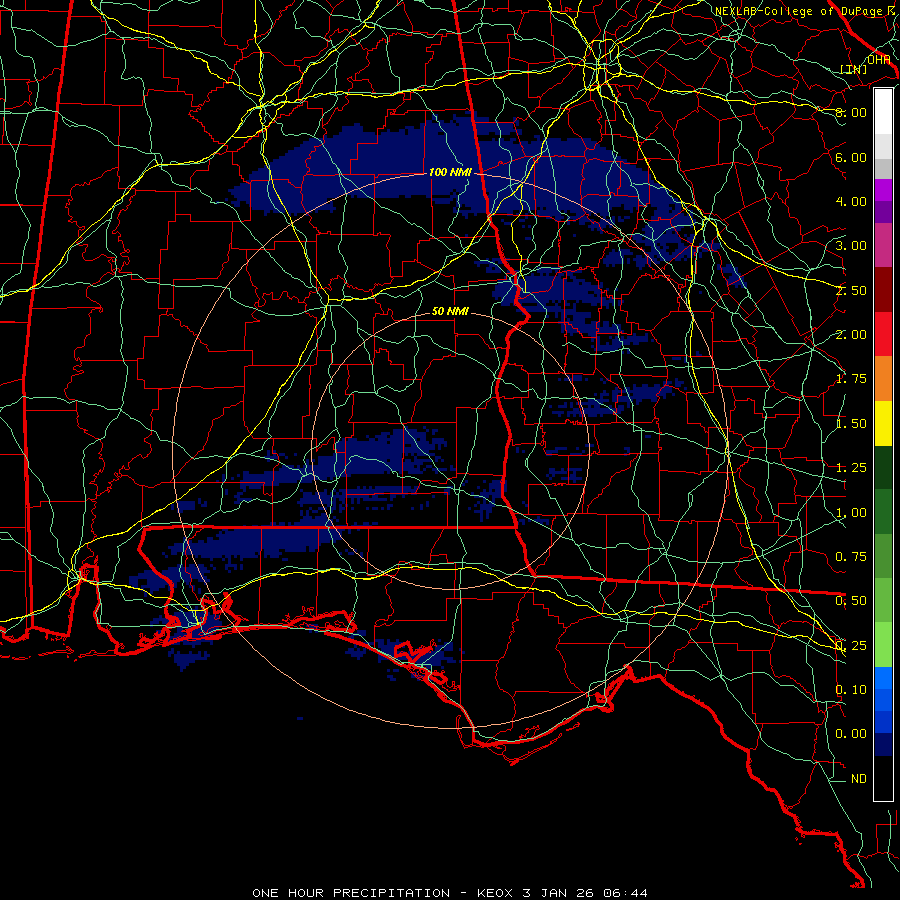Viewport: 900px width, 900px height.
Task: Click the magenta 4.00 inch legend swatch
Action: pos(883,190)
